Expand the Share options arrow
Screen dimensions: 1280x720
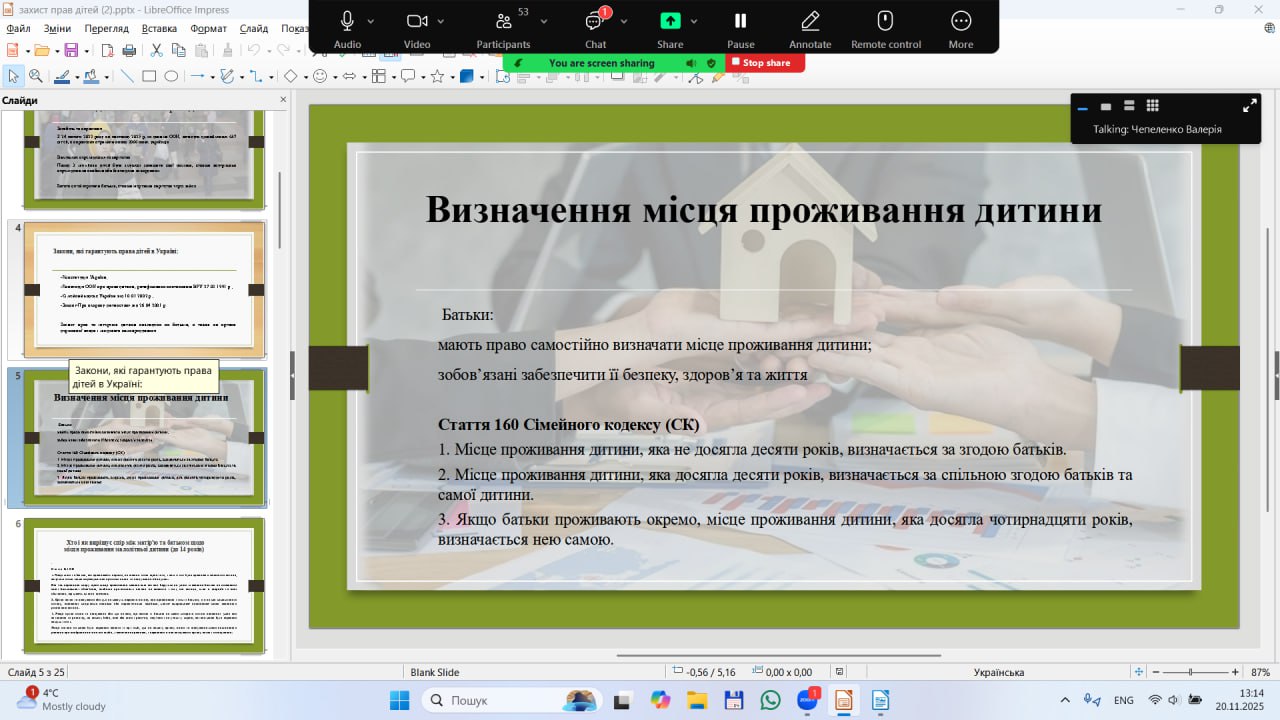pyautogui.click(x=694, y=21)
